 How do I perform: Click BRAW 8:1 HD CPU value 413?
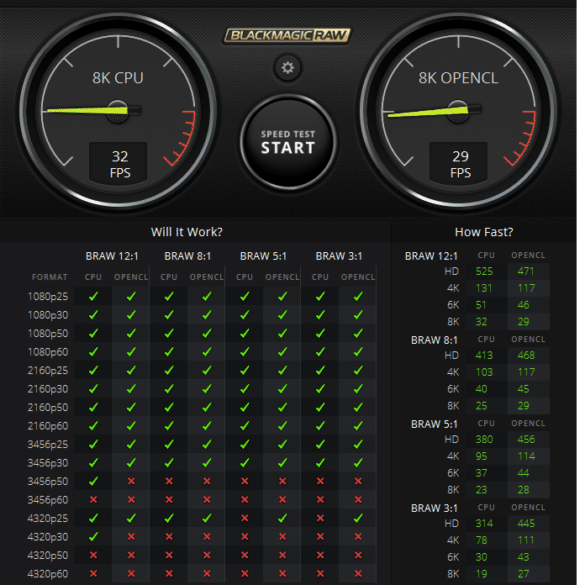(484, 355)
